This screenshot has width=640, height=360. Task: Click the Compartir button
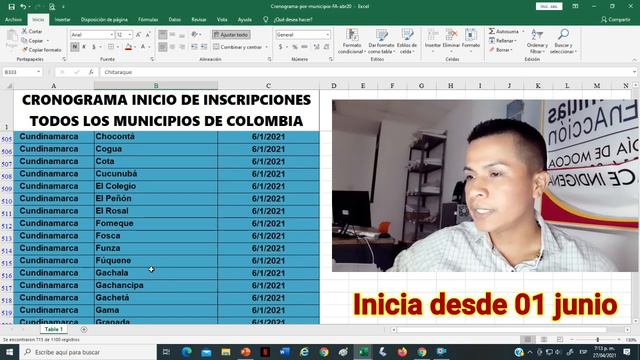coord(616,19)
